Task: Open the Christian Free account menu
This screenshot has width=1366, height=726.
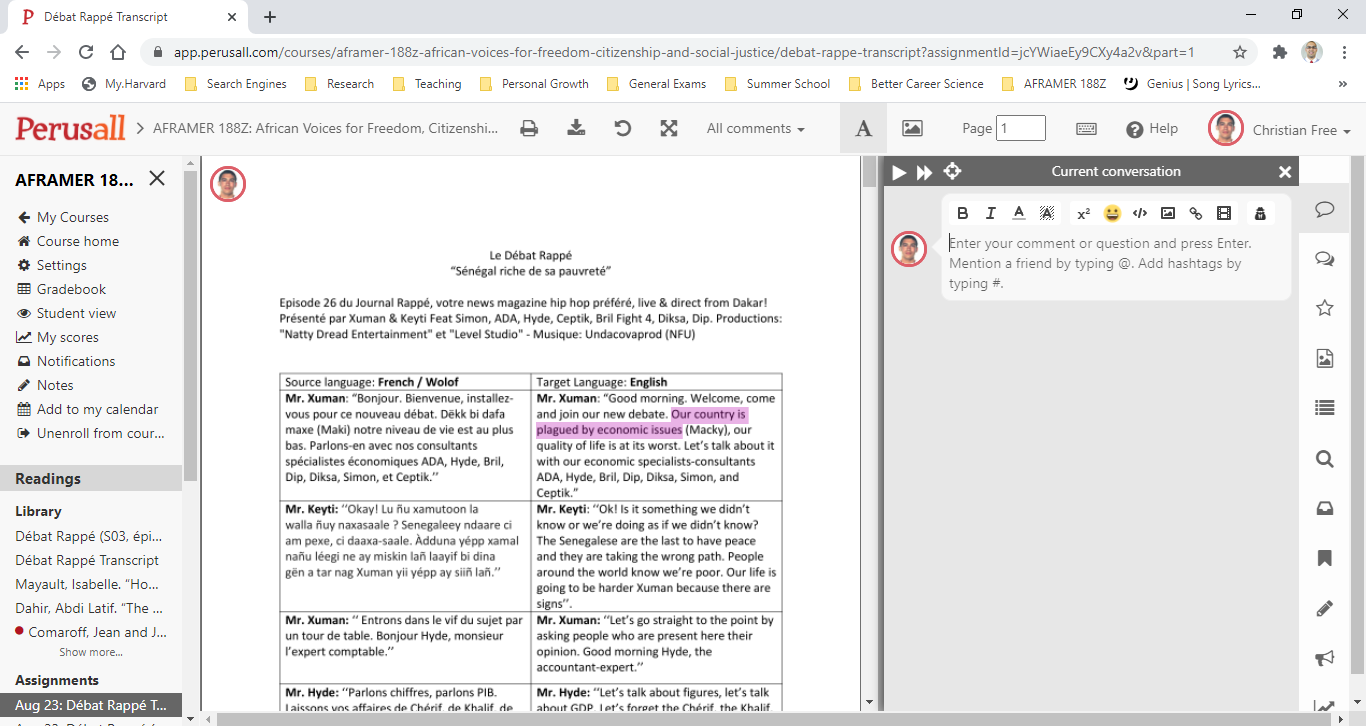Action: tap(1300, 130)
